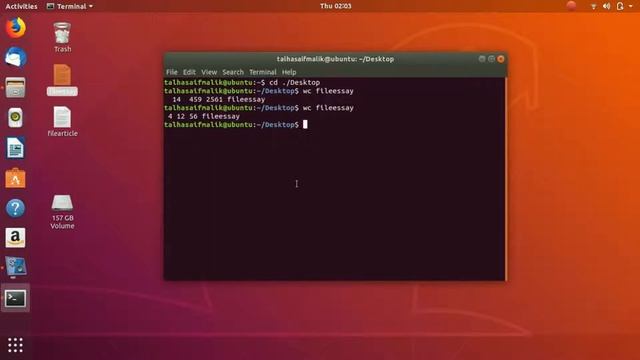Click the Terminal window title bar text
This screenshot has width=640, height=360.
tap(335, 59)
